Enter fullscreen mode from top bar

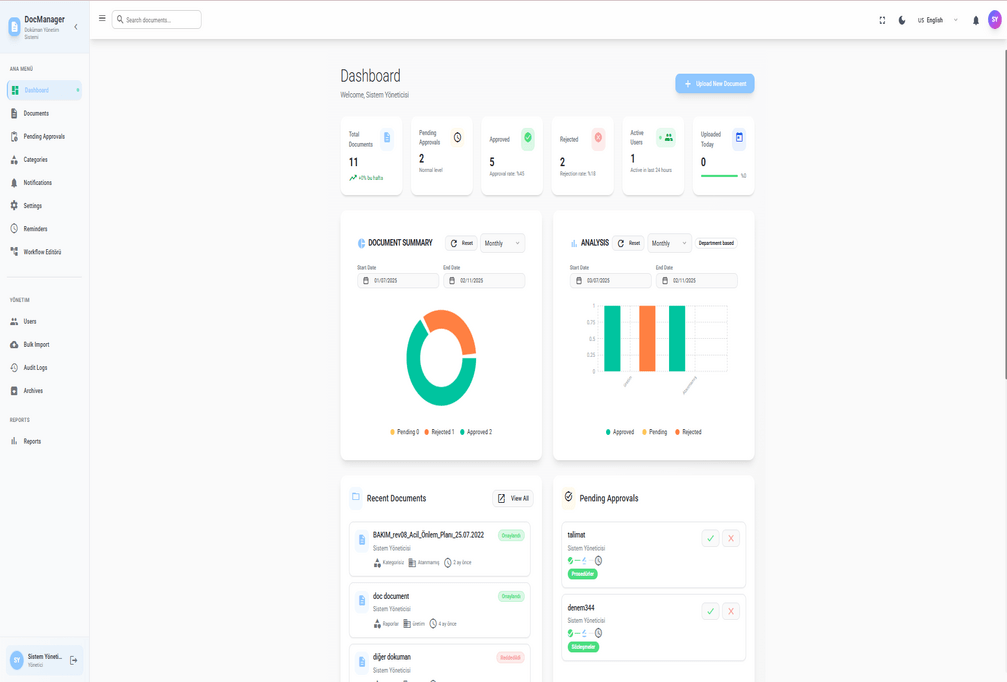pos(881,19)
